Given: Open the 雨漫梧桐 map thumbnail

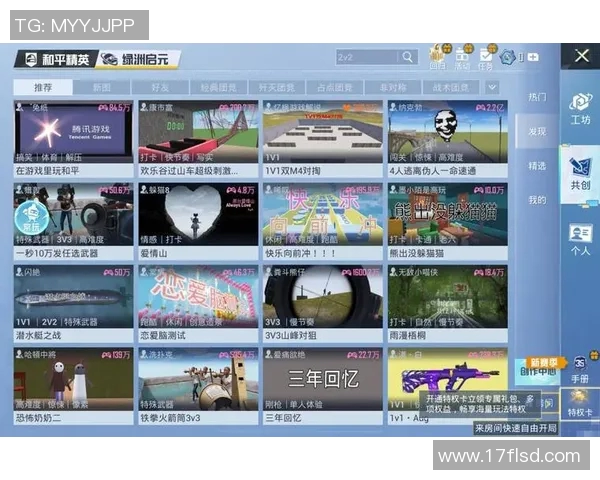Looking at the screenshot, I should click(448, 297).
